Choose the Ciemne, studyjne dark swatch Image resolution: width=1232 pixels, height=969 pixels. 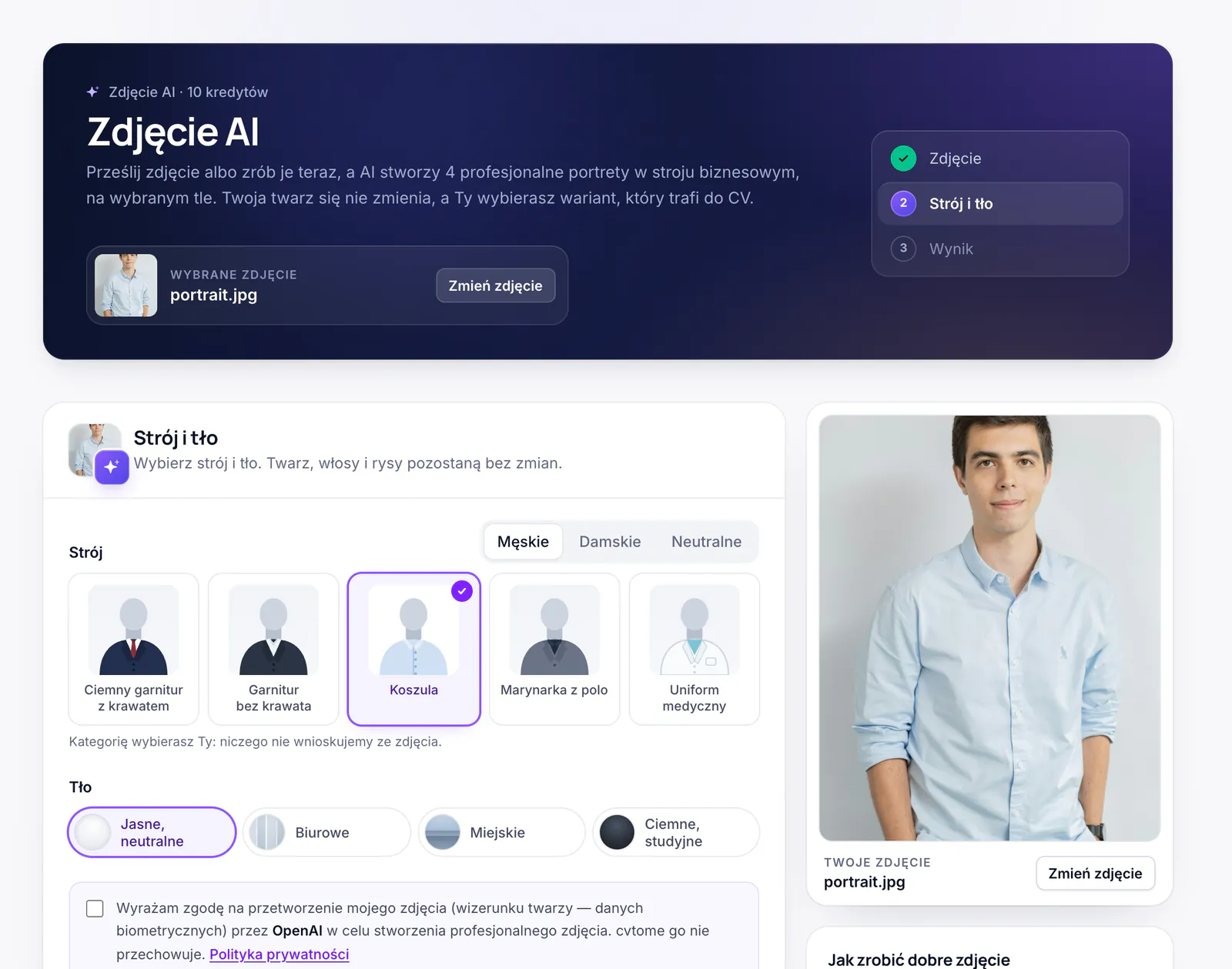pyautogui.click(x=617, y=832)
